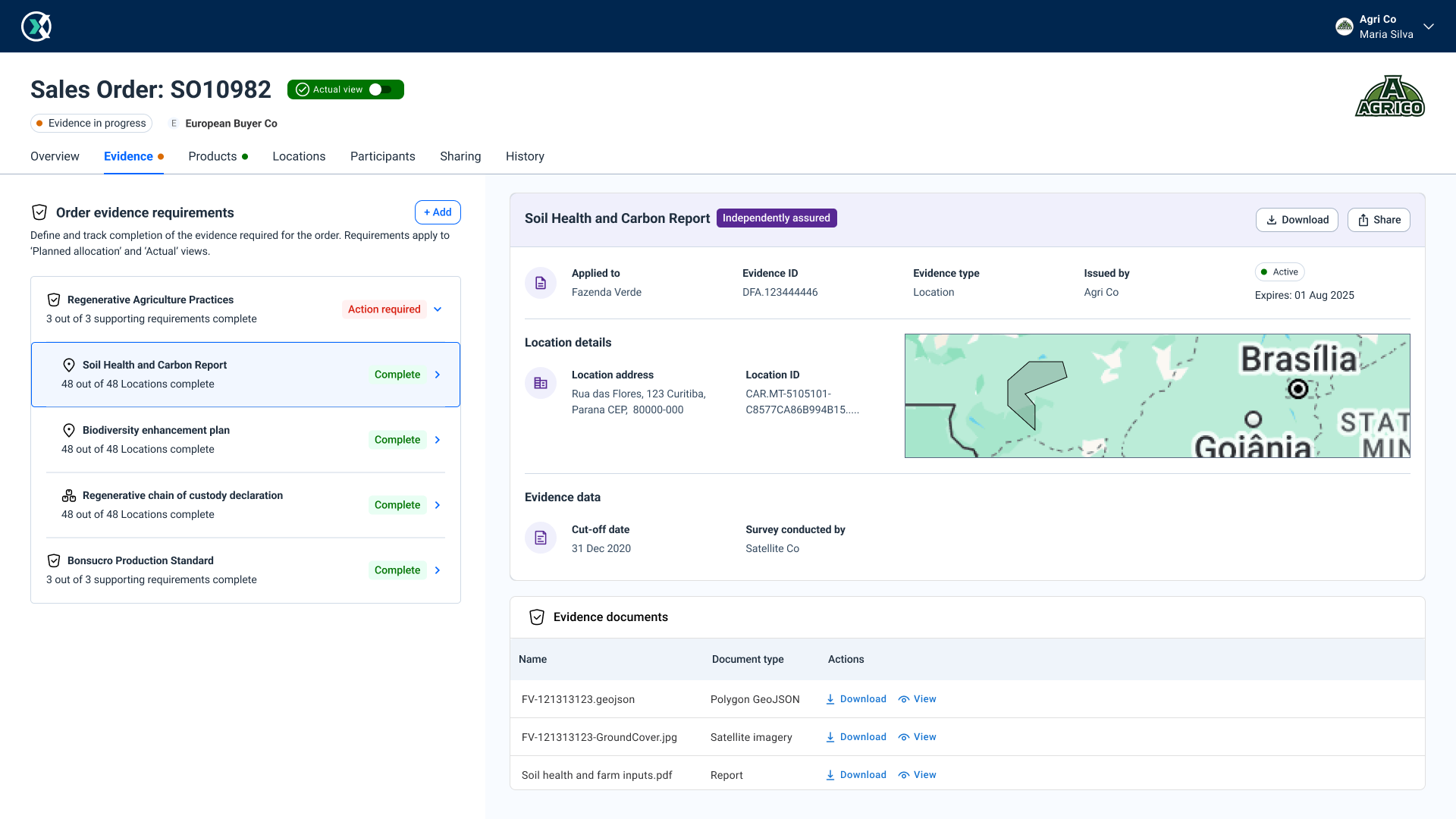This screenshot has height=819, width=1456.
Task: Click chain of custody declaration icon
Action: pos(69,495)
